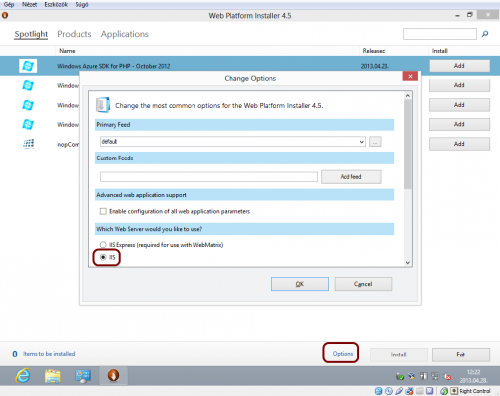
Task: Click the network tray icon
Action: point(435,376)
